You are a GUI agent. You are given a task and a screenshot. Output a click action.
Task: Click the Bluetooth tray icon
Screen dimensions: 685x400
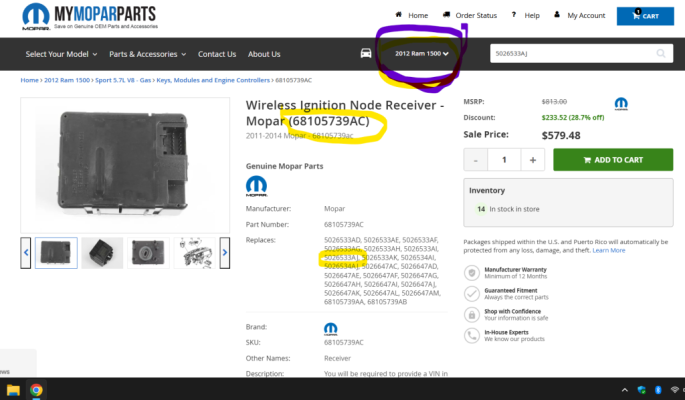click(658, 390)
